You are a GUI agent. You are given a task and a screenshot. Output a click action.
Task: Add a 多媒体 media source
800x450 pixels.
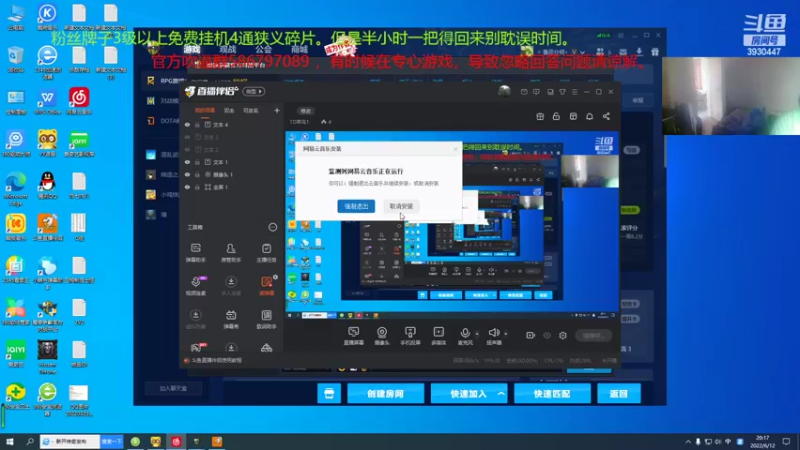(x=438, y=336)
